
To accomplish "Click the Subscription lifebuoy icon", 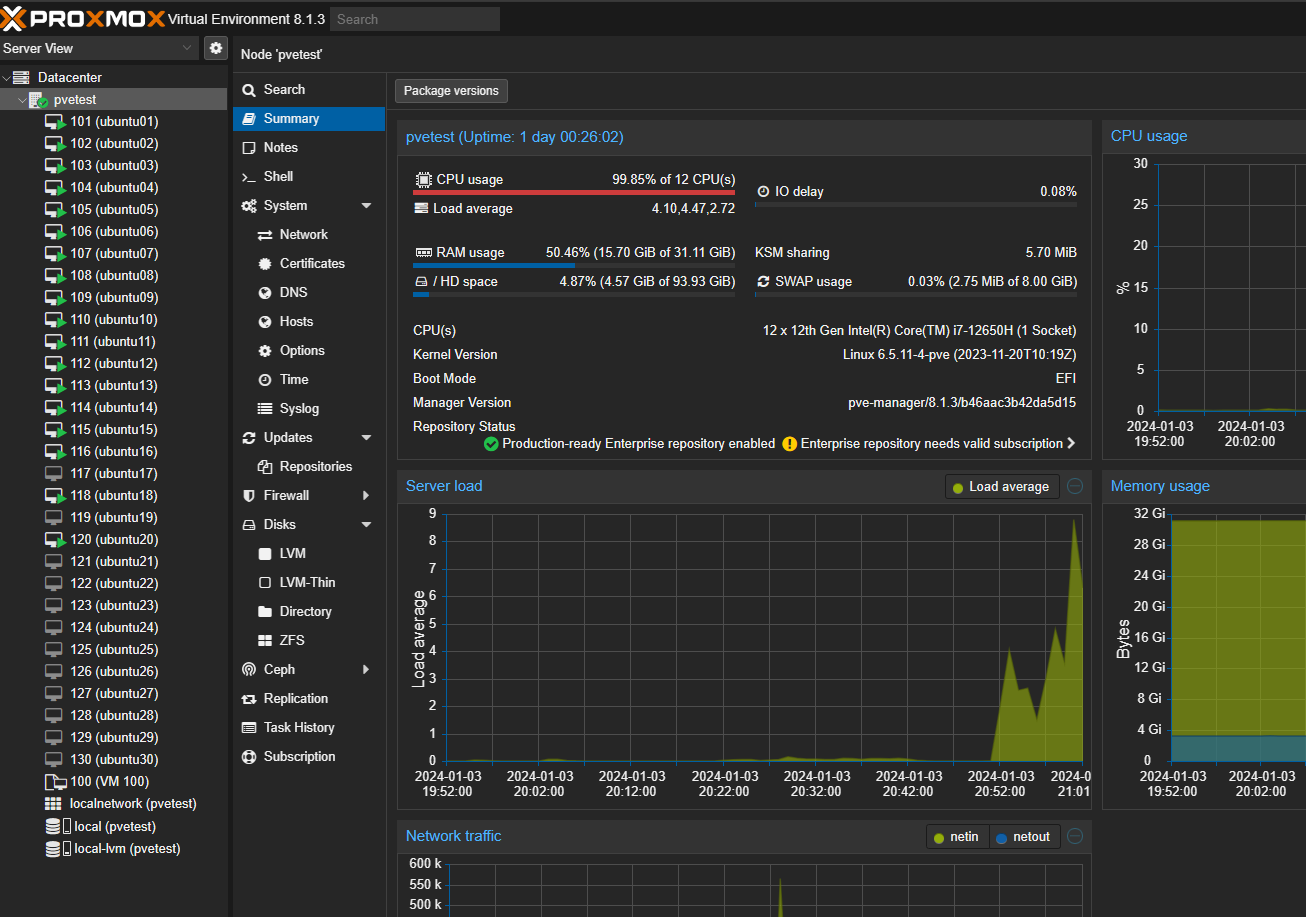I will pyautogui.click(x=249, y=757).
